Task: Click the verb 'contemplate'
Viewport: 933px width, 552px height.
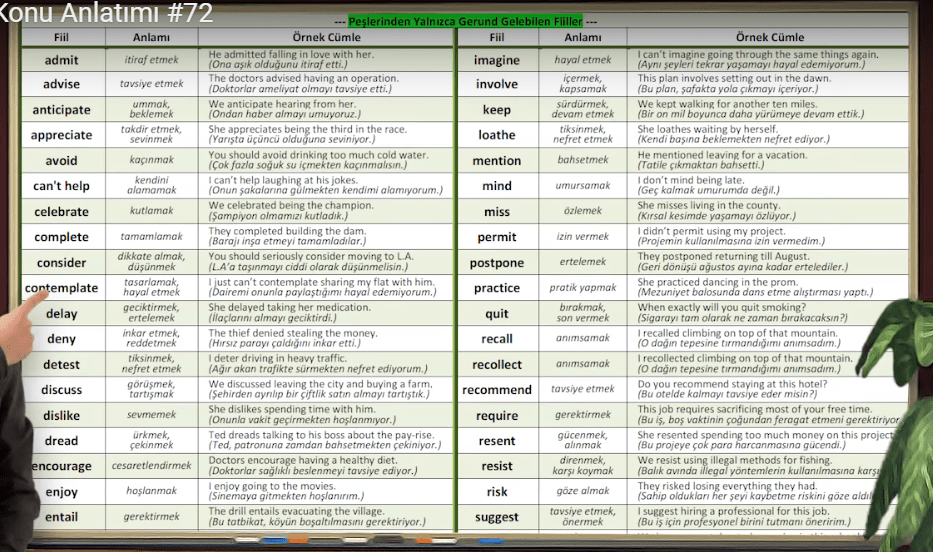Action: [61, 288]
